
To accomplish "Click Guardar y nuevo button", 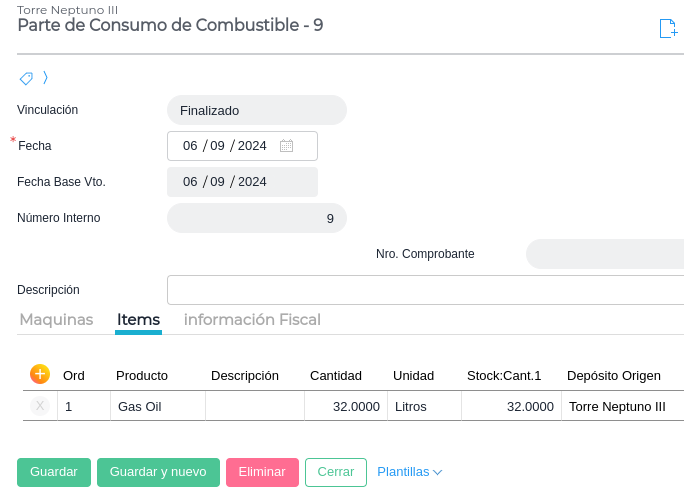I will 158,472.
